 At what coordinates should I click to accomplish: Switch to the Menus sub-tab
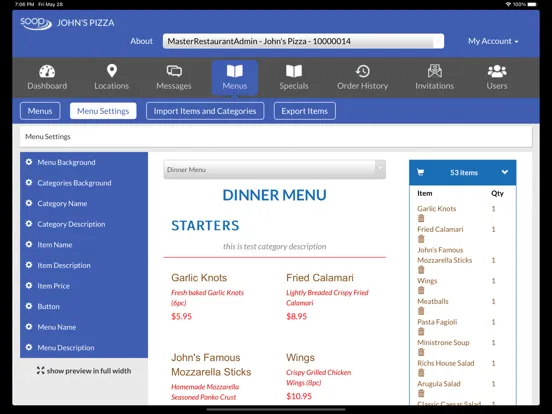(40, 111)
